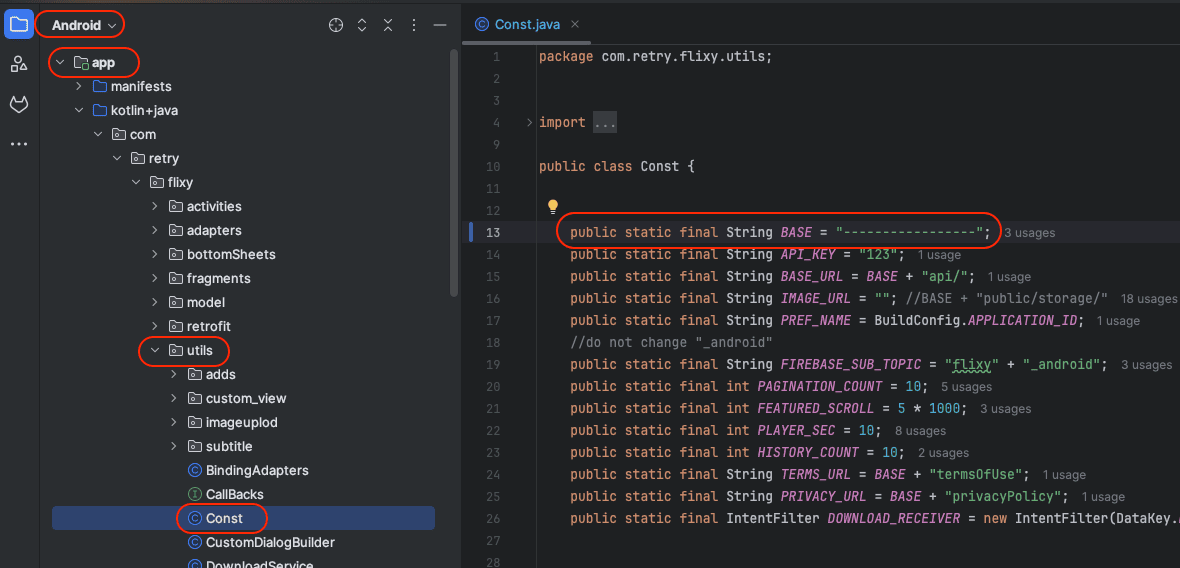Close the Const.java tab
Screen dimensions: 1180x568
coord(575,25)
